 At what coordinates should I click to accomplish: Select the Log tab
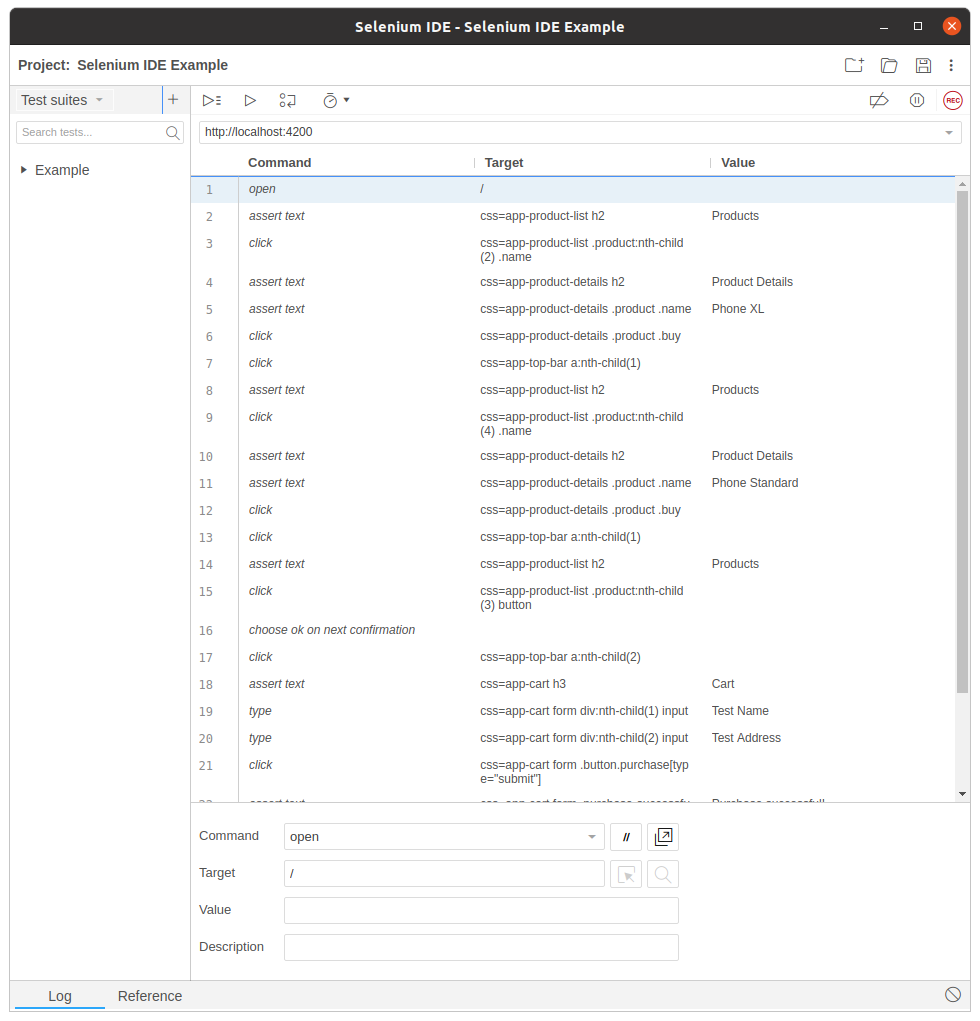coord(60,996)
